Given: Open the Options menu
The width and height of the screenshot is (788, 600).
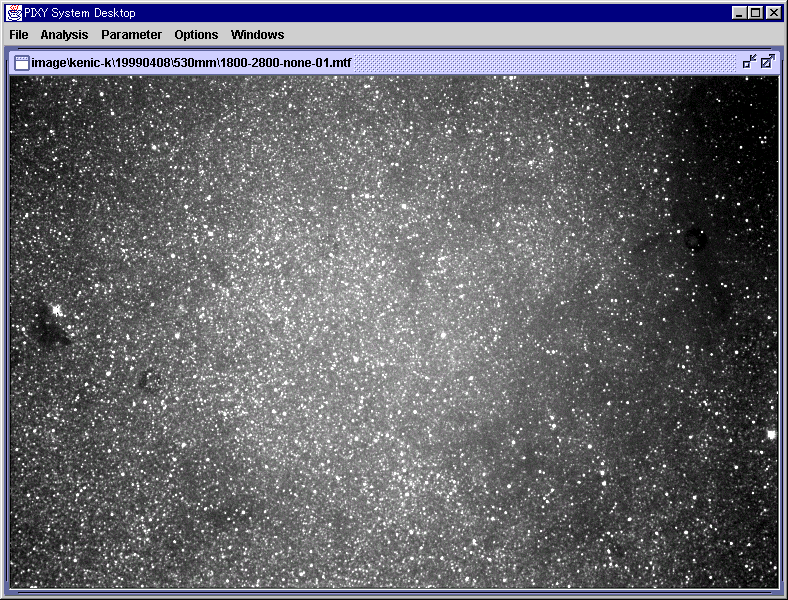Looking at the screenshot, I should pos(196,35).
